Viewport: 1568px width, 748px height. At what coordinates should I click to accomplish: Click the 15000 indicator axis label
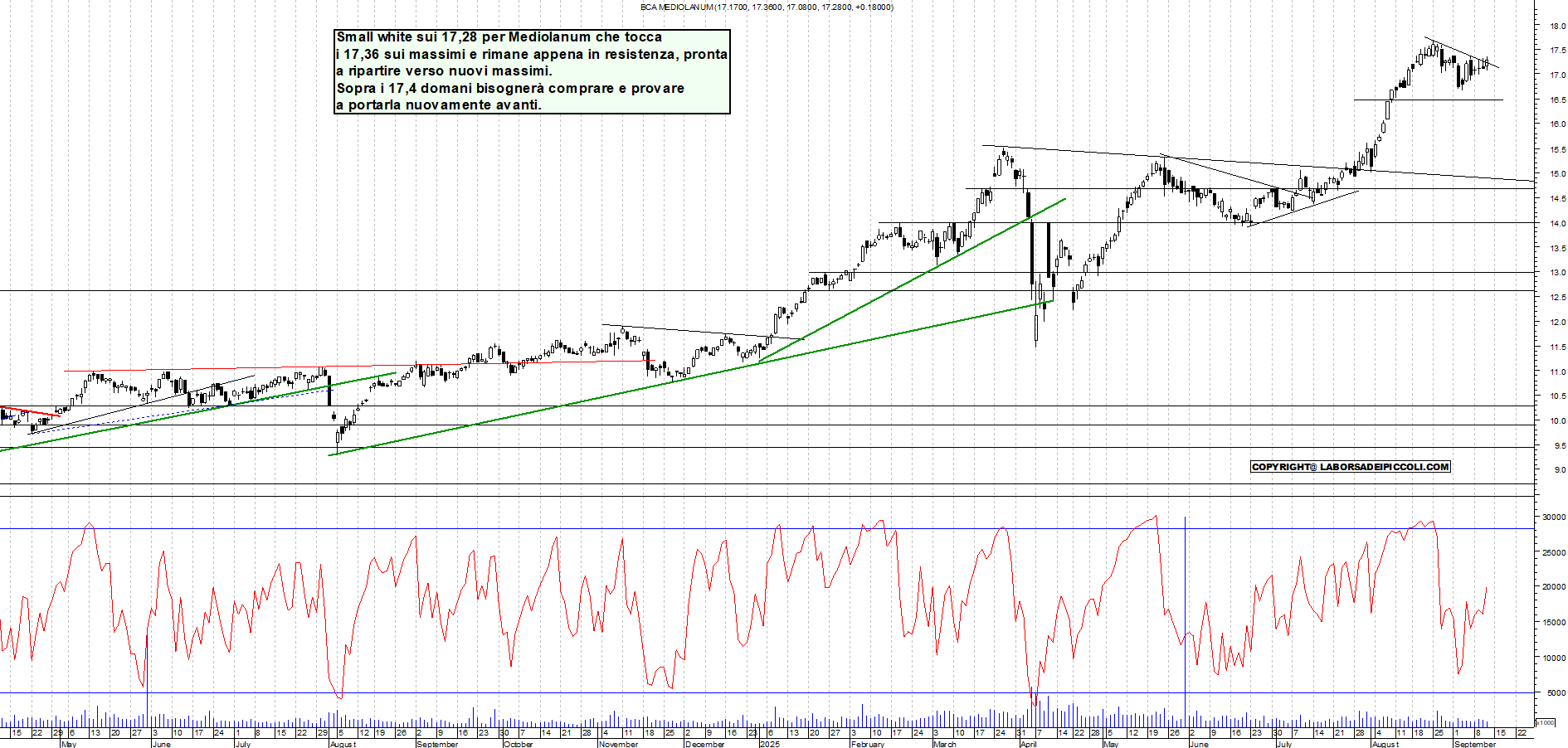[1554, 623]
